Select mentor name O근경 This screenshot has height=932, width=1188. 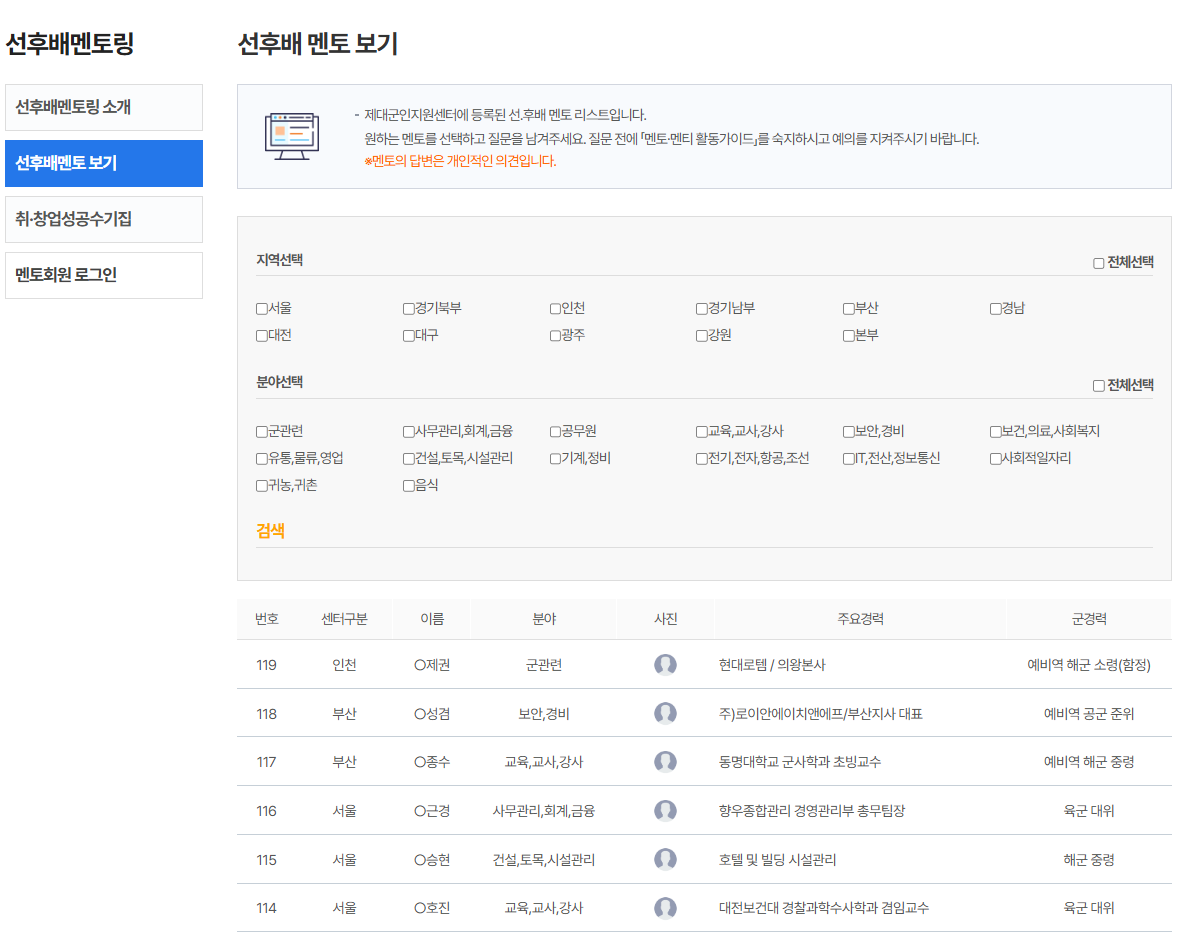pyautogui.click(x=432, y=811)
